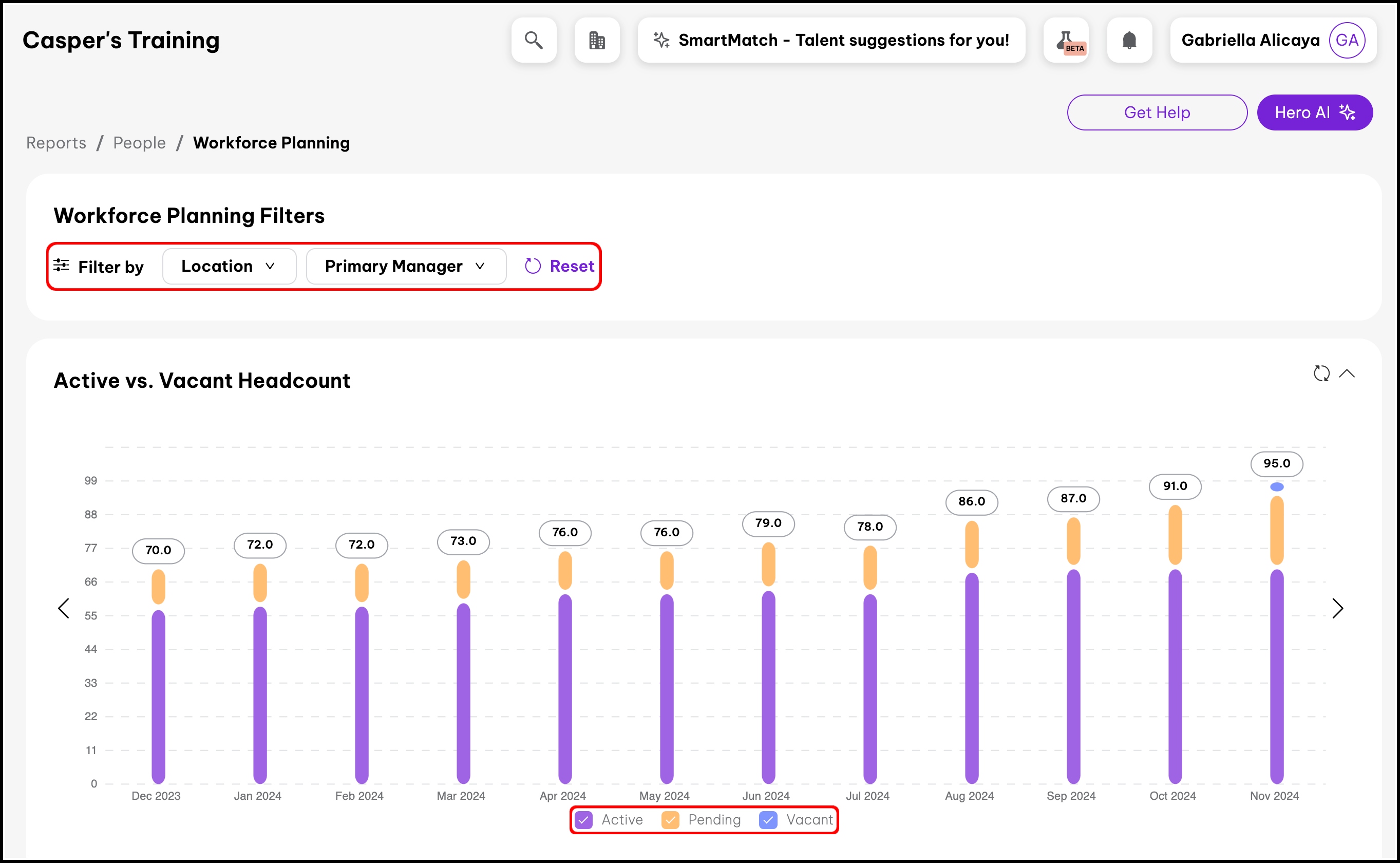This screenshot has height=863, width=1400.
Task: Go to previous chart period arrow
Action: tap(64, 608)
